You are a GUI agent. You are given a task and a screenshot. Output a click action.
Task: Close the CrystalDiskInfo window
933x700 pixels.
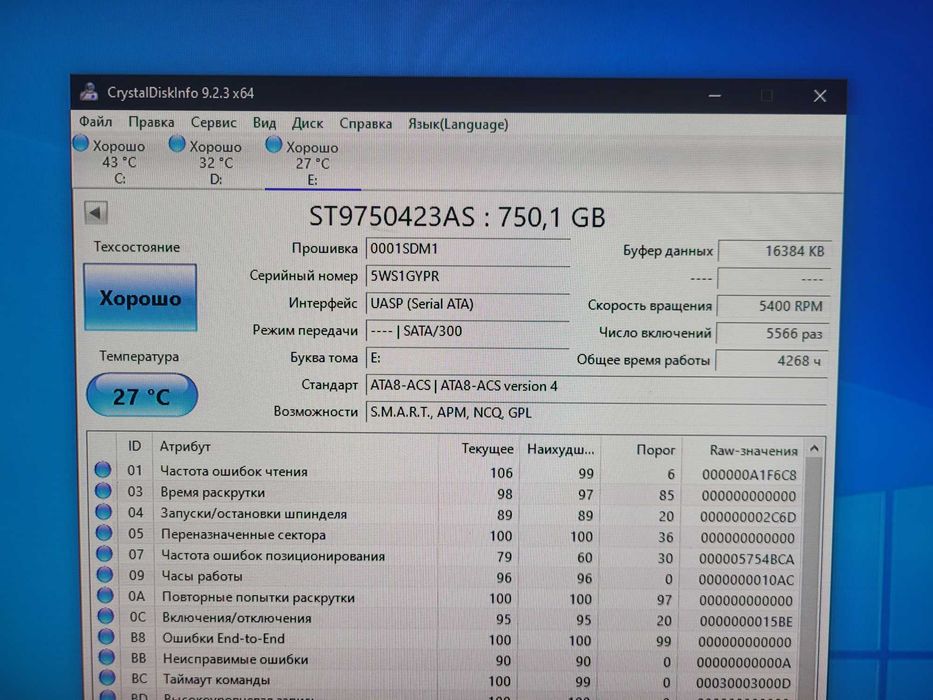[x=820, y=96]
